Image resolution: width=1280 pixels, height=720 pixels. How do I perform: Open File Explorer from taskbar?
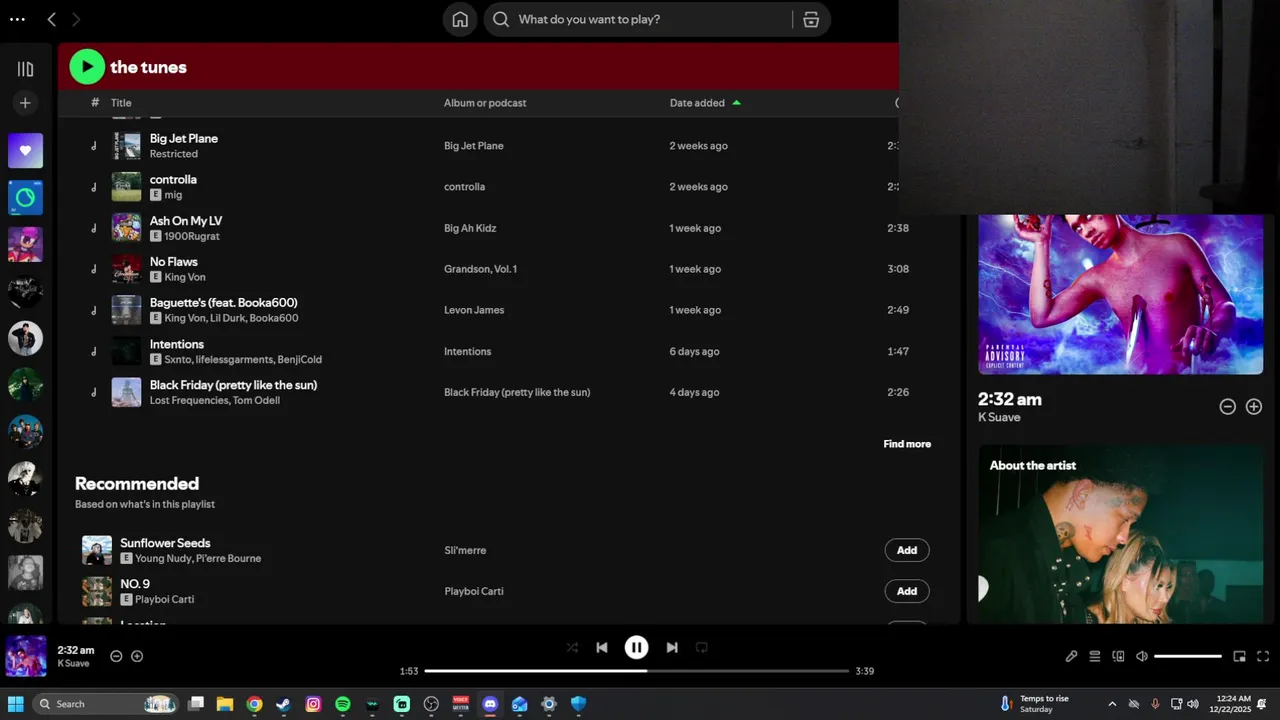[x=225, y=704]
